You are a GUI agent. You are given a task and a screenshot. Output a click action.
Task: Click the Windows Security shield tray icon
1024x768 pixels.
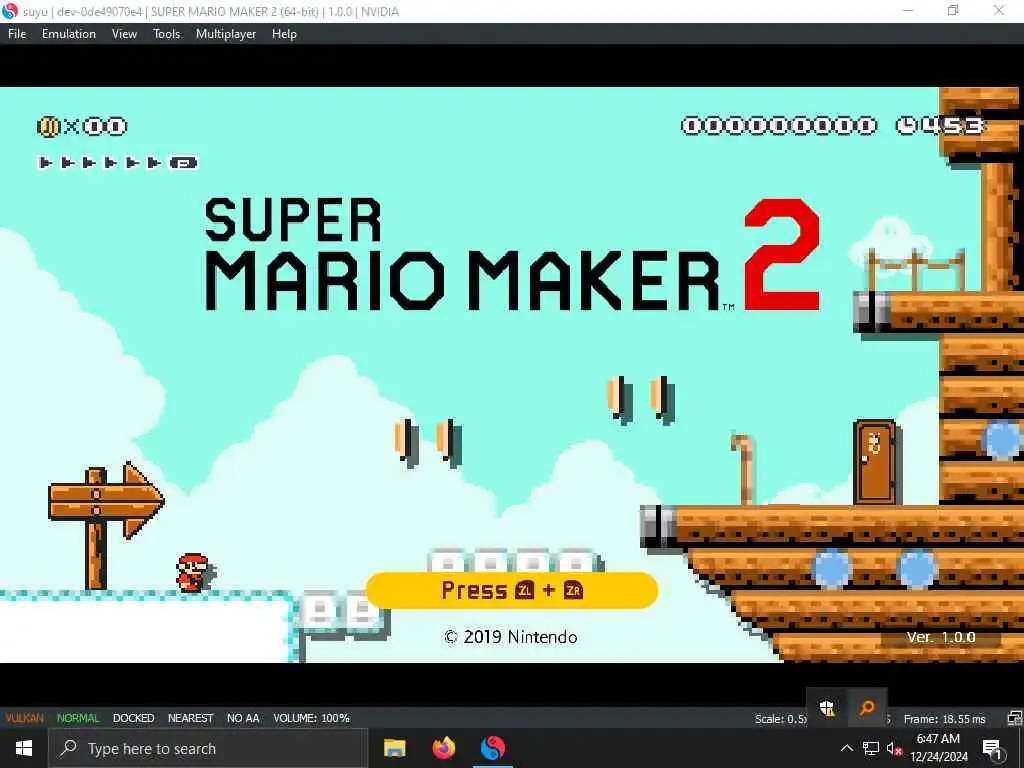[x=827, y=708]
